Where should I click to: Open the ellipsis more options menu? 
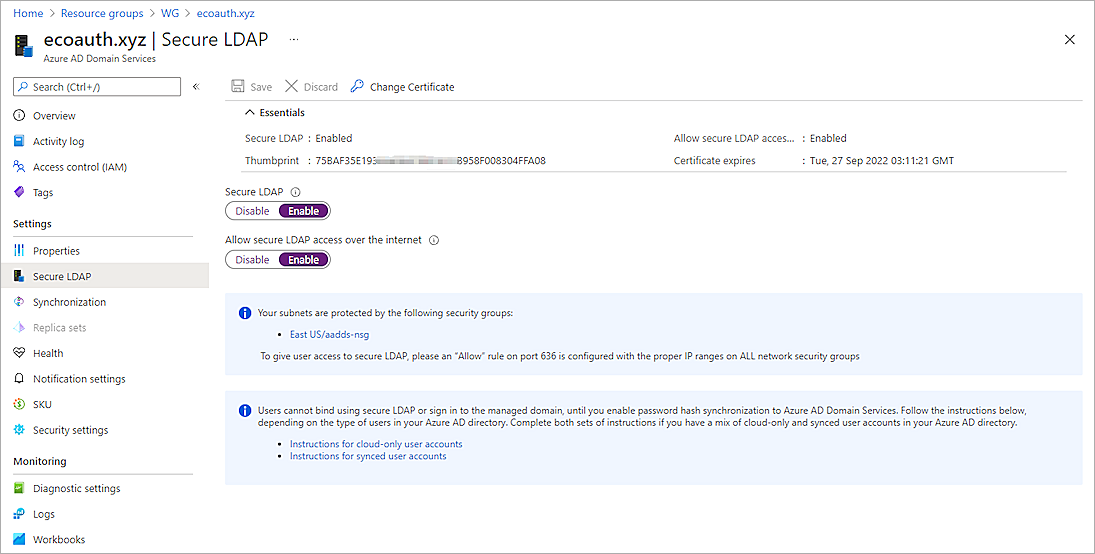click(294, 39)
